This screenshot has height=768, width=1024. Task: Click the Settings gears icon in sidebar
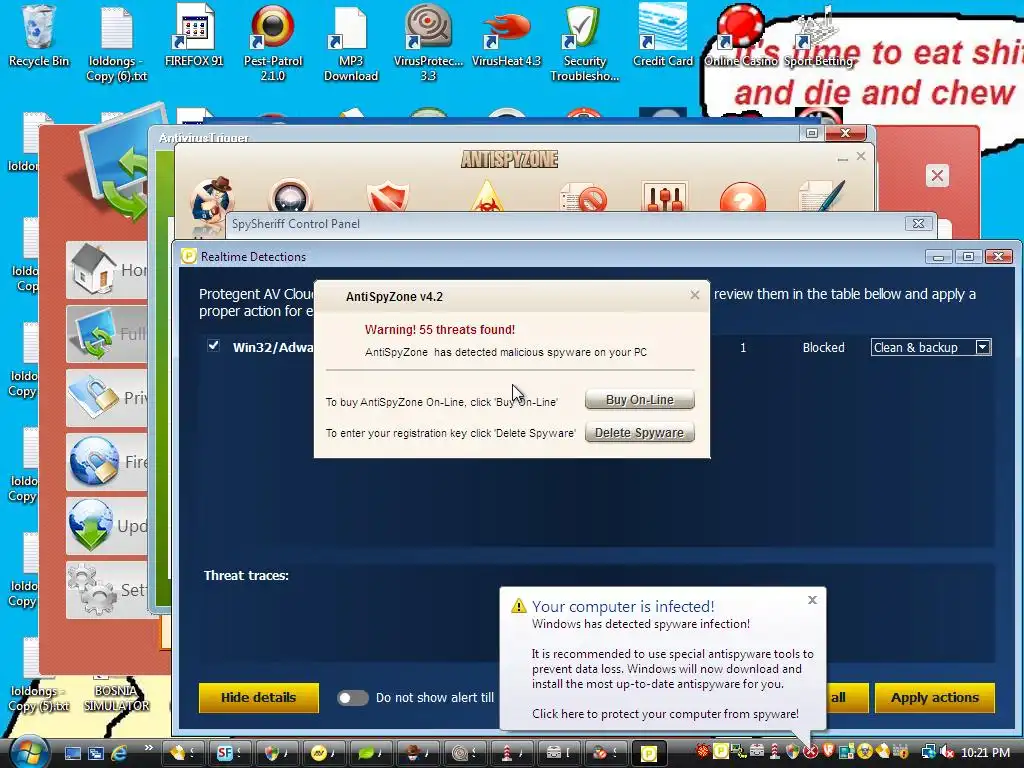coord(92,590)
